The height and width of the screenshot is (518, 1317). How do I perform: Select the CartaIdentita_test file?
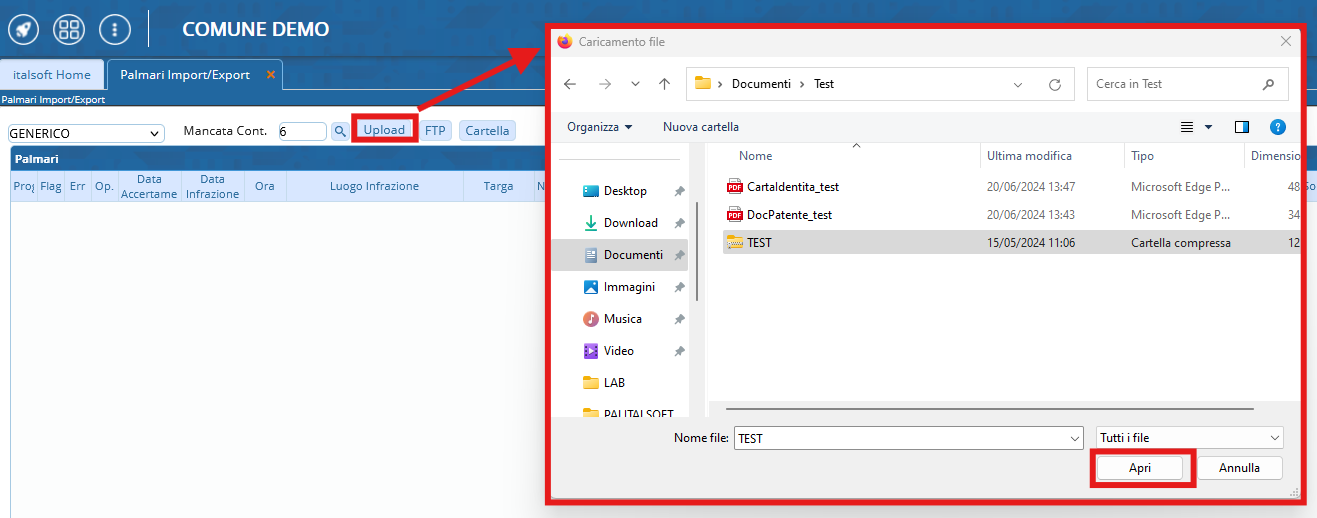pyautogui.click(x=792, y=187)
